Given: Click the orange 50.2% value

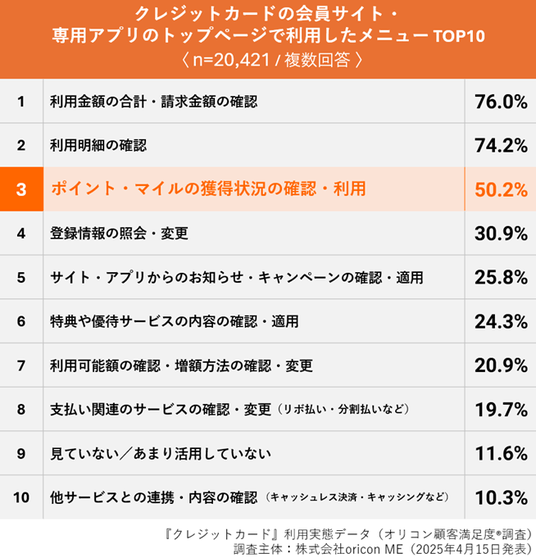Looking at the screenshot, I should [501, 189].
